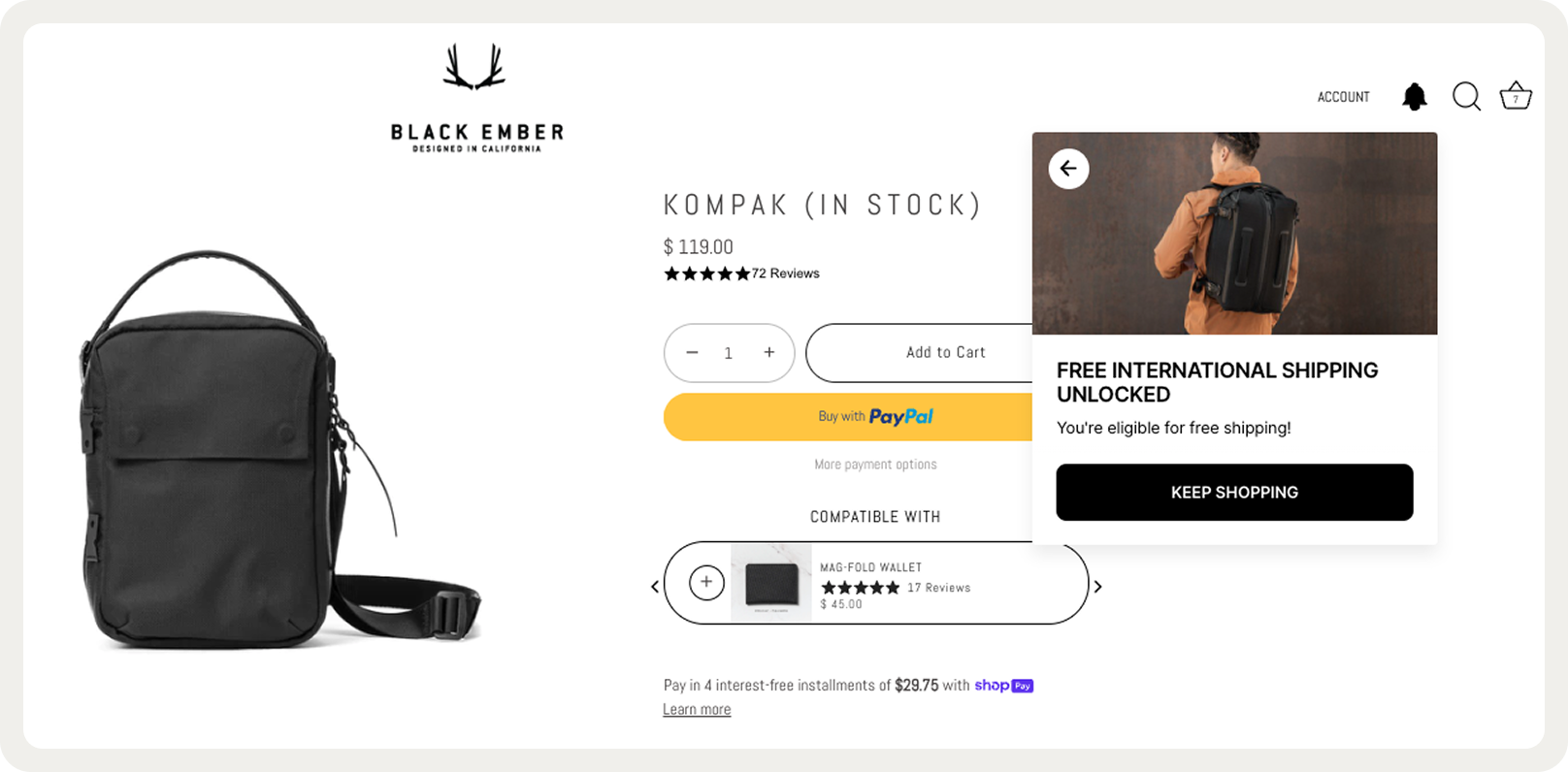Open the 72 Reviews star rating

(741, 273)
